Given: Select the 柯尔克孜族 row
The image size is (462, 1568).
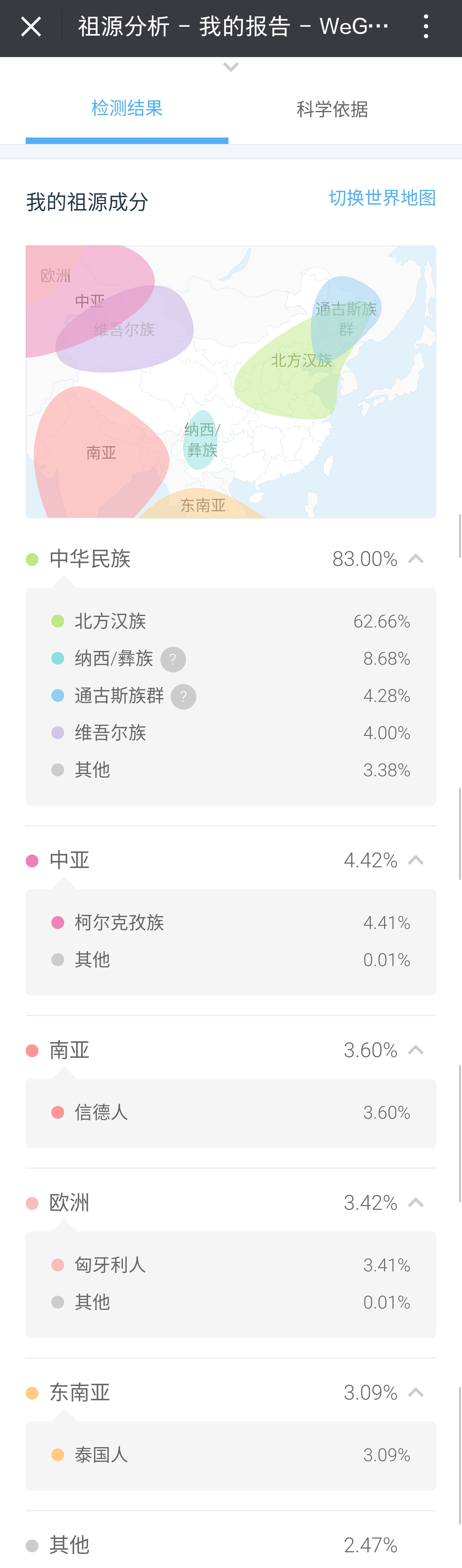Looking at the screenshot, I should tap(231, 923).
